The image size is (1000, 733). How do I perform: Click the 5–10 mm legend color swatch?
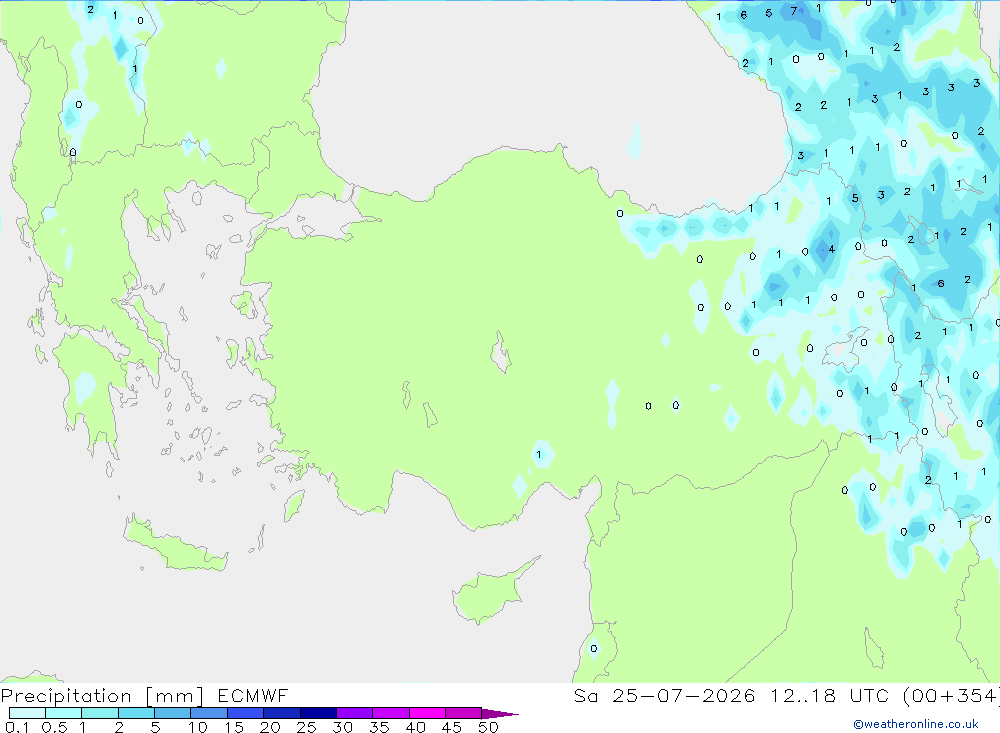(172, 713)
